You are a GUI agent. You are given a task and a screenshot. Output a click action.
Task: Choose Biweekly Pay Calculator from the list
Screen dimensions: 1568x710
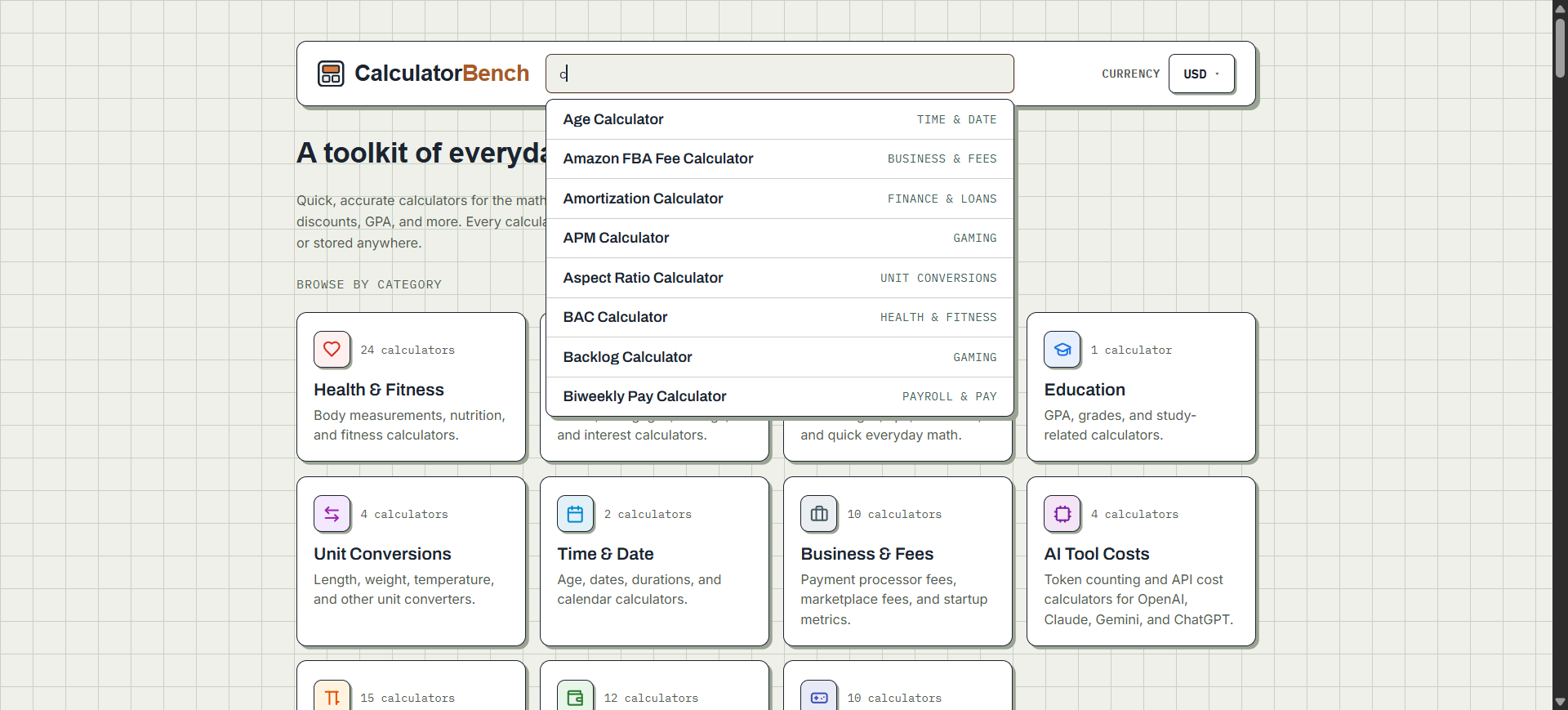780,396
